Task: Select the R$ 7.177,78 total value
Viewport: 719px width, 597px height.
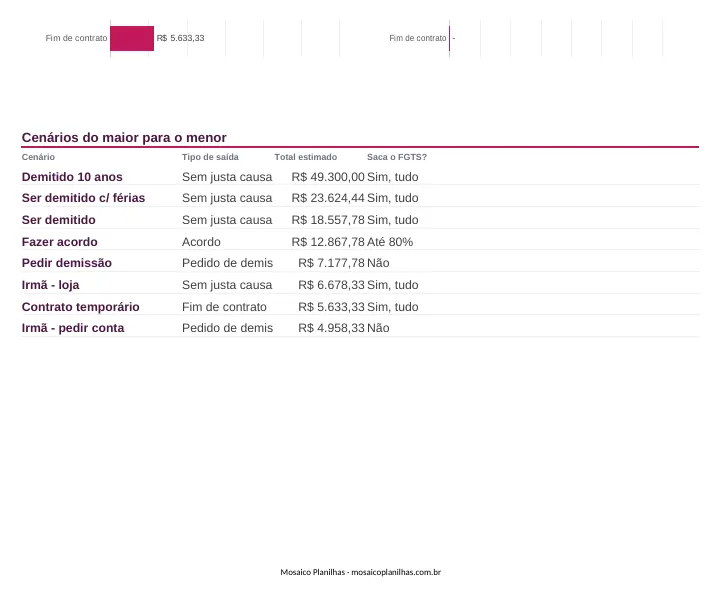Action: (332, 263)
